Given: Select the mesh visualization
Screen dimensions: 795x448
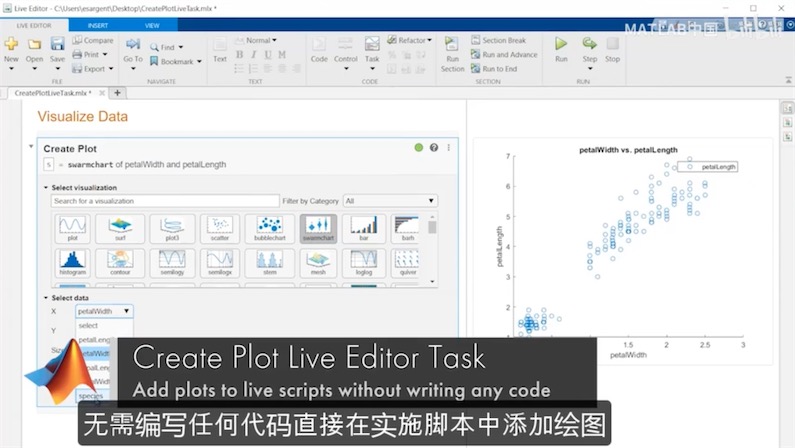Looking at the screenshot, I should 318,263.
